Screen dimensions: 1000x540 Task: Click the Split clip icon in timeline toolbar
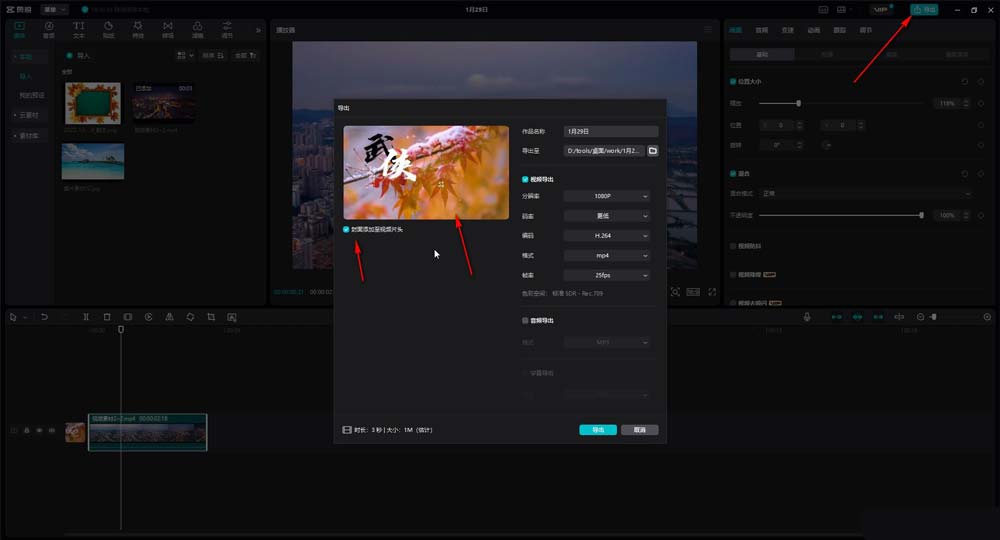tap(86, 317)
